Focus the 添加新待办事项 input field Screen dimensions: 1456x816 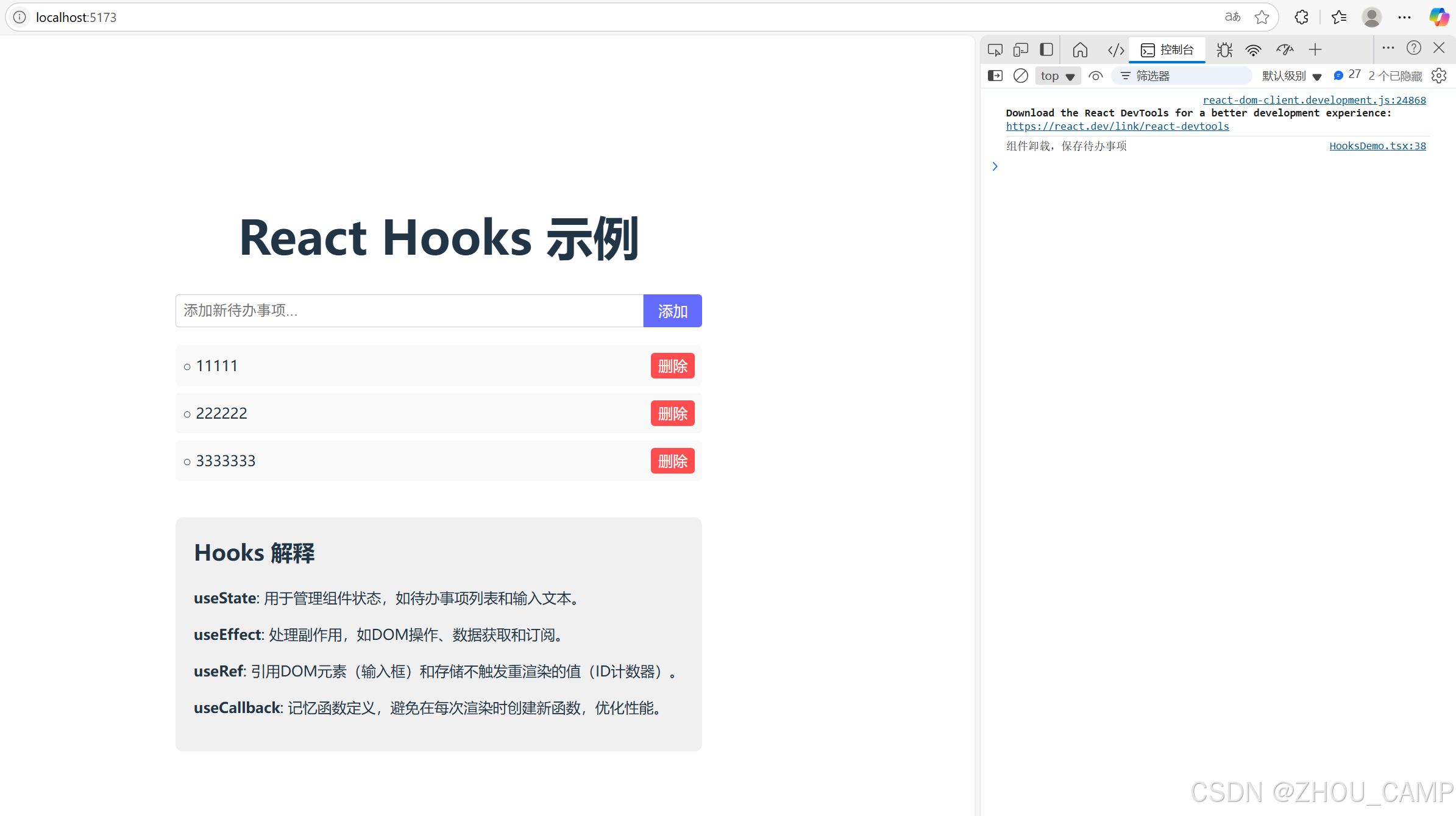[409, 311]
